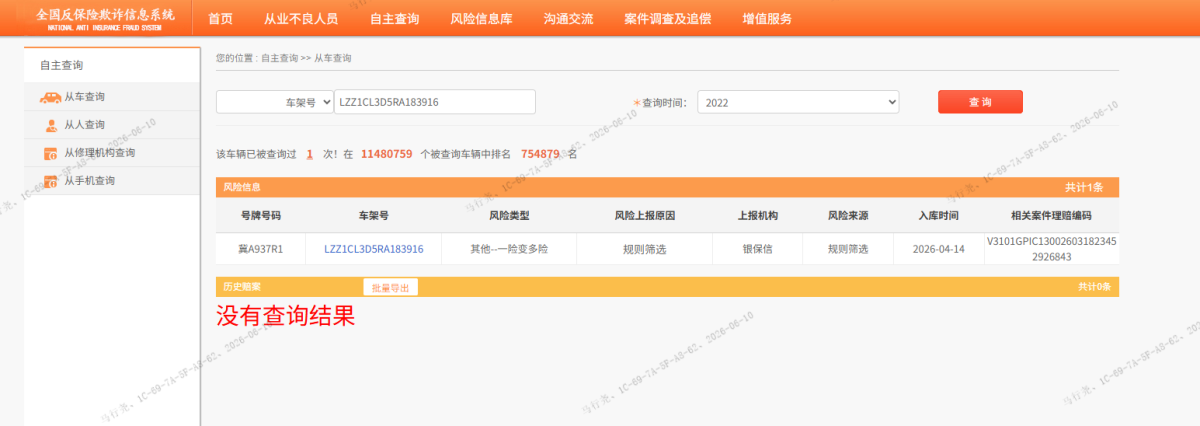The height and width of the screenshot is (426, 1200).
Task: Click the 风险类型 column header
Action: (509, 215)
